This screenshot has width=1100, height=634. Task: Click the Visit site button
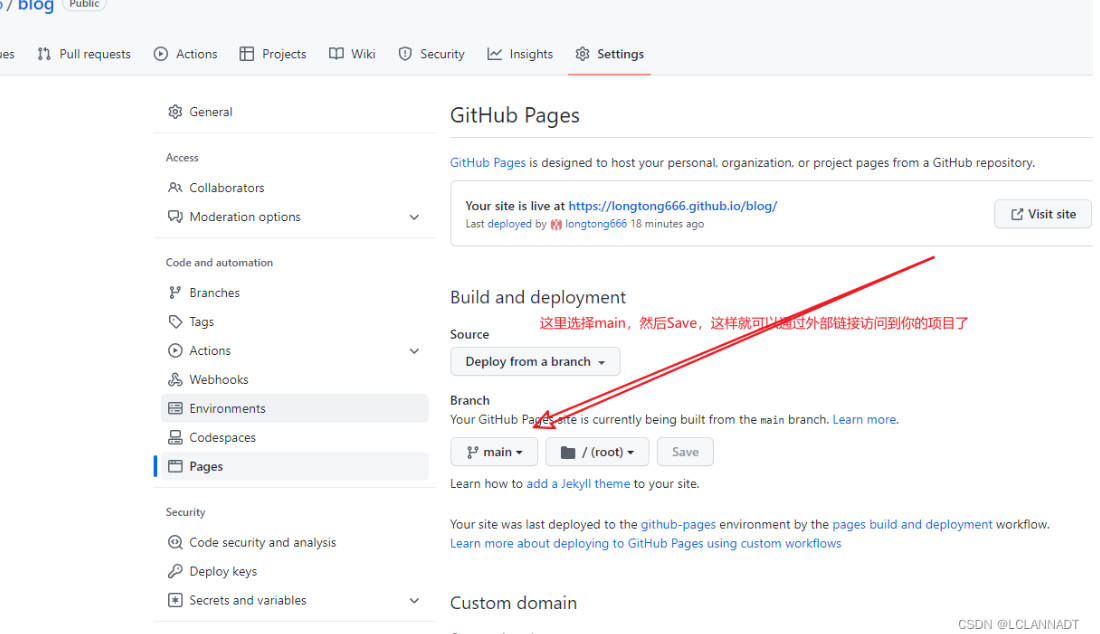tap(1042, 214)
